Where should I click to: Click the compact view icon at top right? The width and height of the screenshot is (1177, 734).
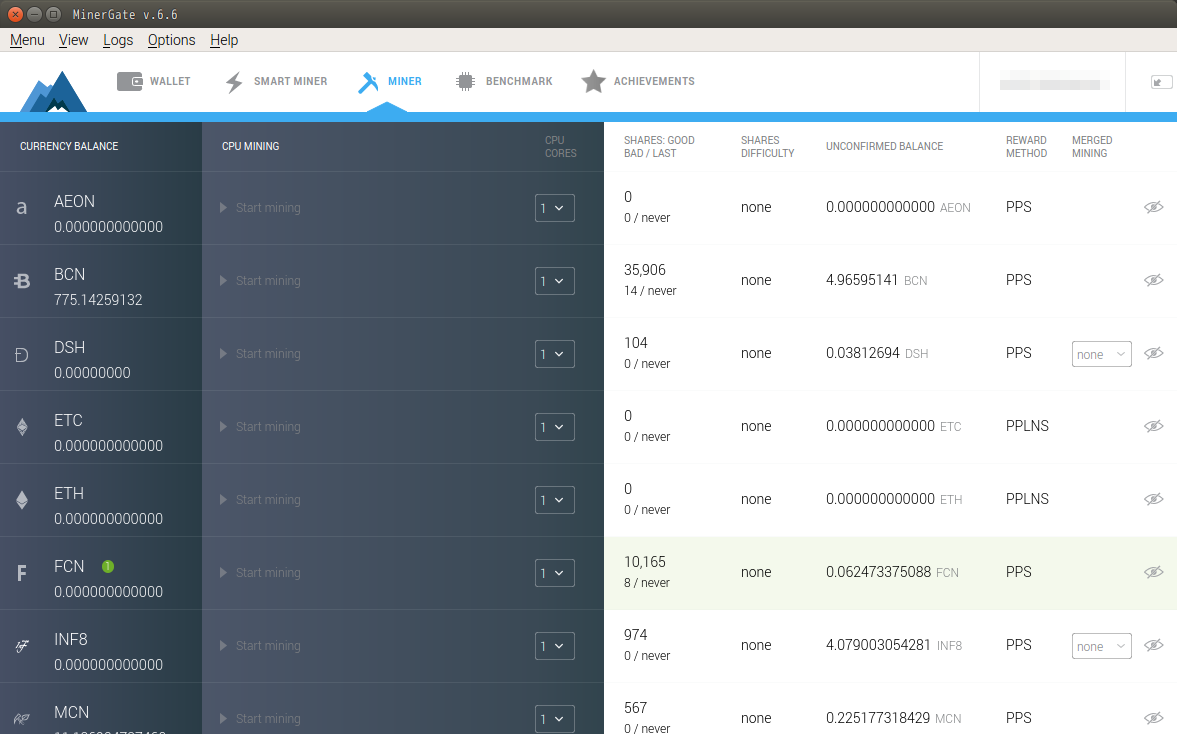pyautogui.click(x=1161, y=82)
